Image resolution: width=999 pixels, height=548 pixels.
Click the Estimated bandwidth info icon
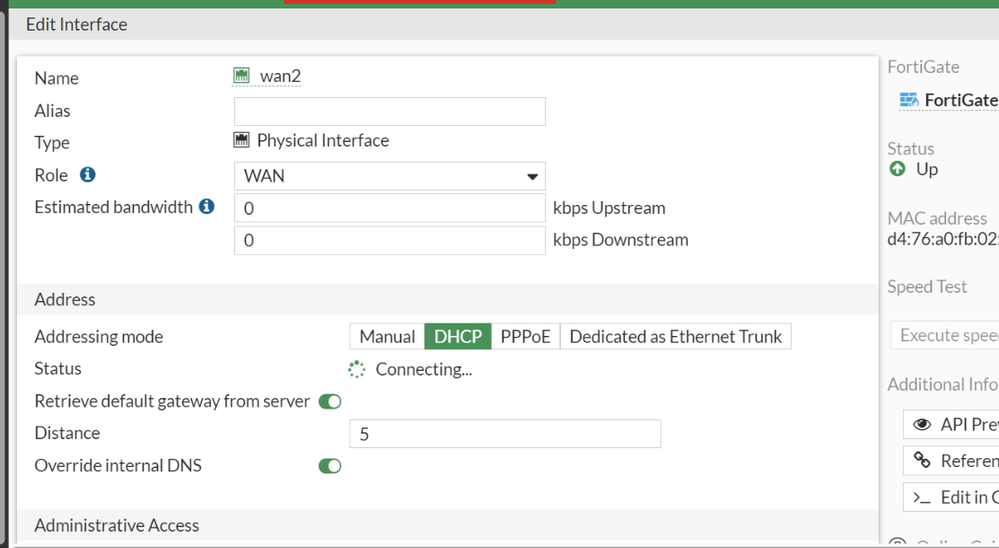click(x=207, y=207)
